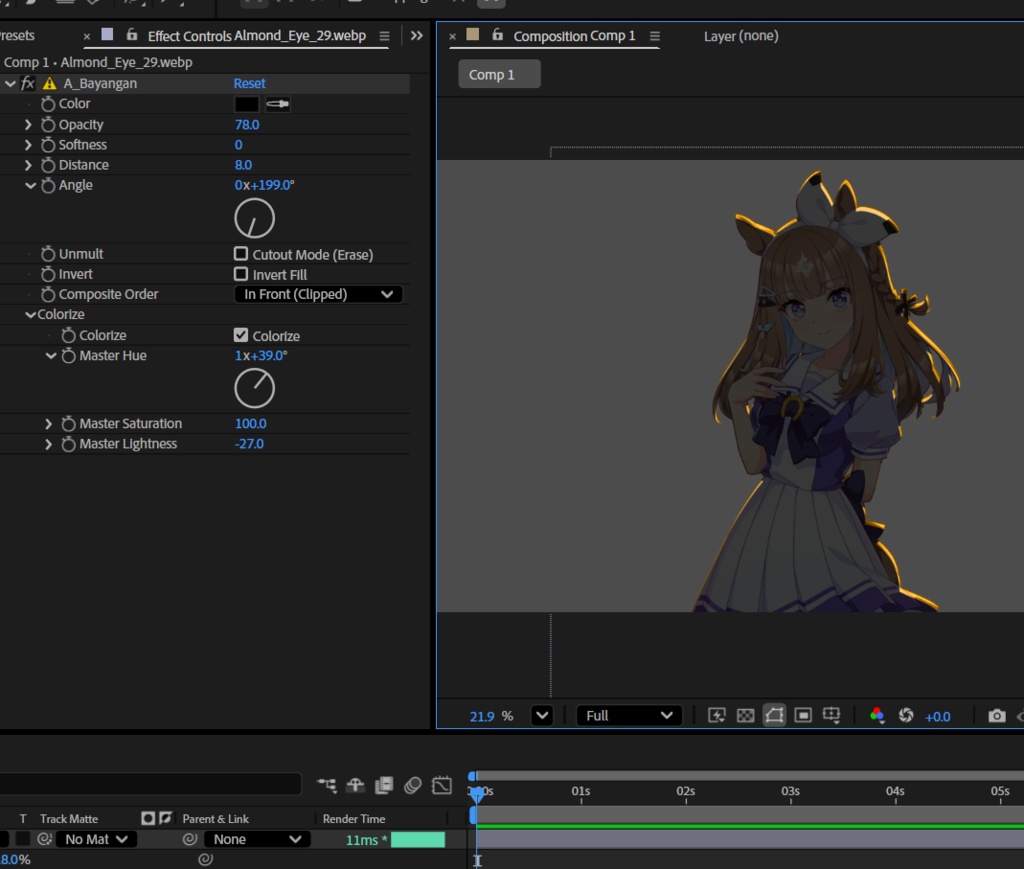This screenshot has height=869, width=1024.
Task: Uncheck the Colorize checkbox
Action: [x=241, y=335]
